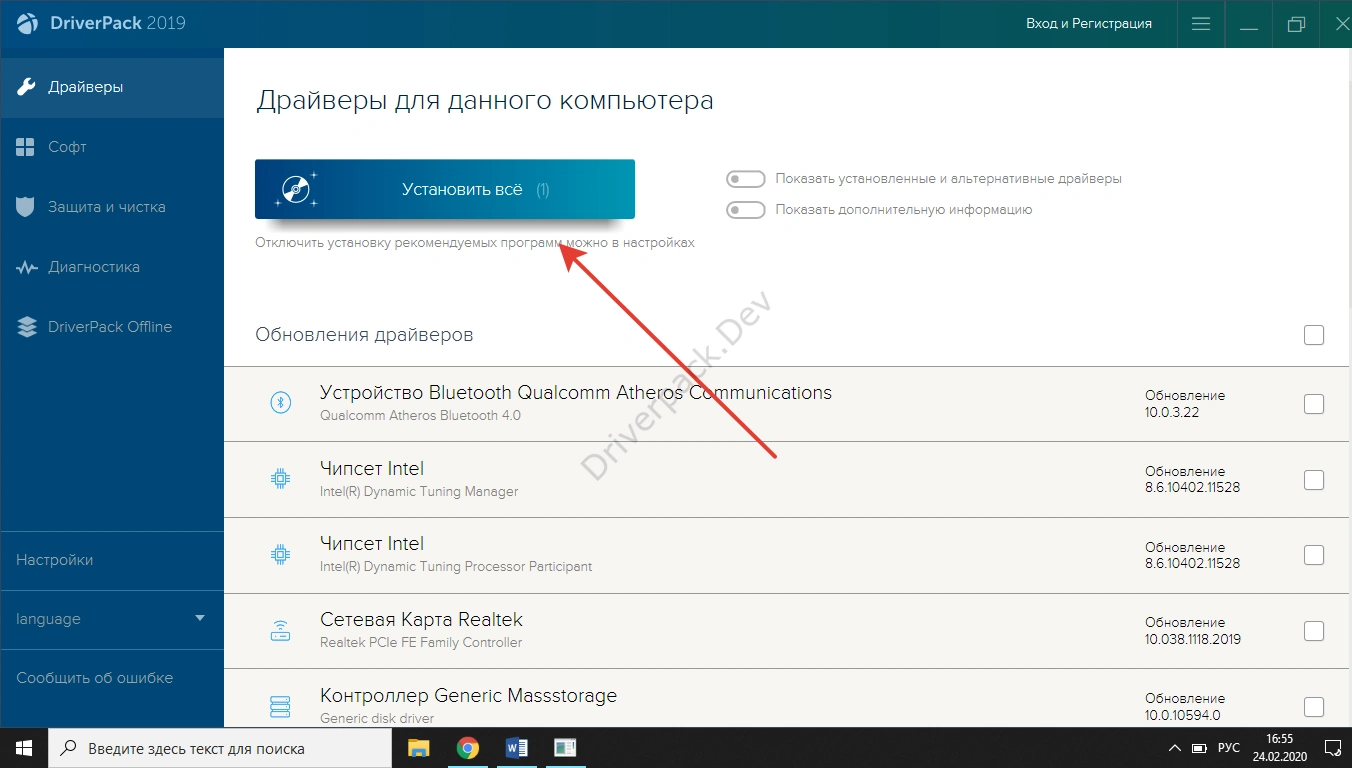Screen dimensions: 1352x768
Task: Toggle showing additional information
Action: 746,210
